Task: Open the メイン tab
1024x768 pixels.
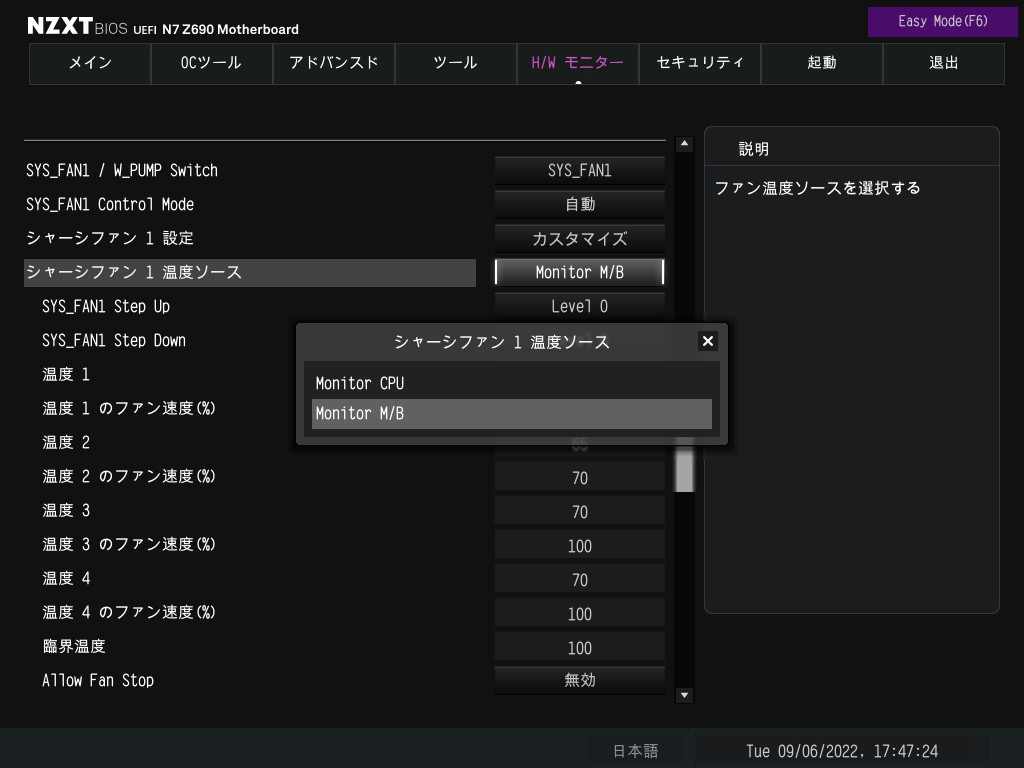Action: click(90, 63)
